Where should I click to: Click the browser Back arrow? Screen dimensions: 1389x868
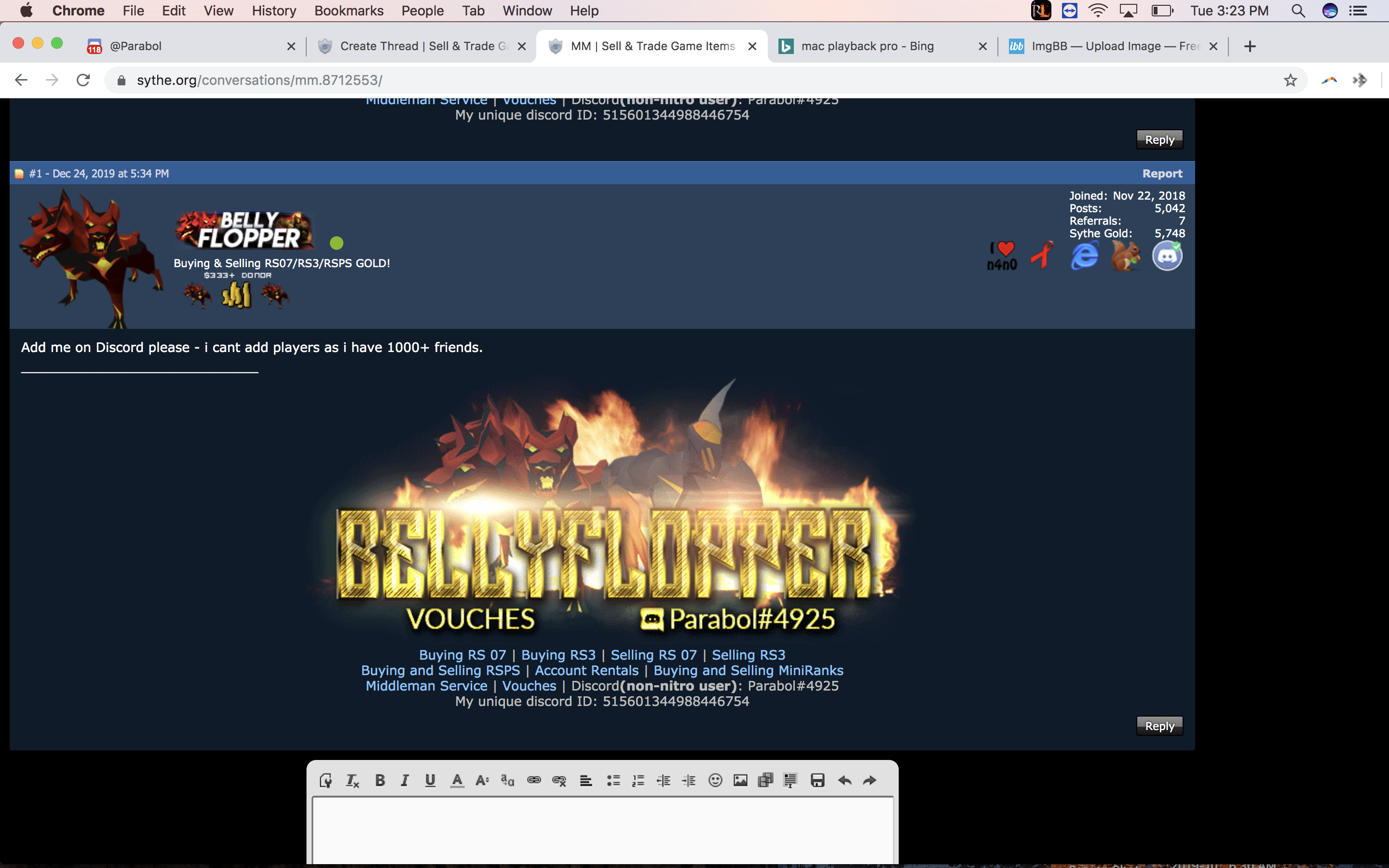pyautogui.click(x=21, y=80)
